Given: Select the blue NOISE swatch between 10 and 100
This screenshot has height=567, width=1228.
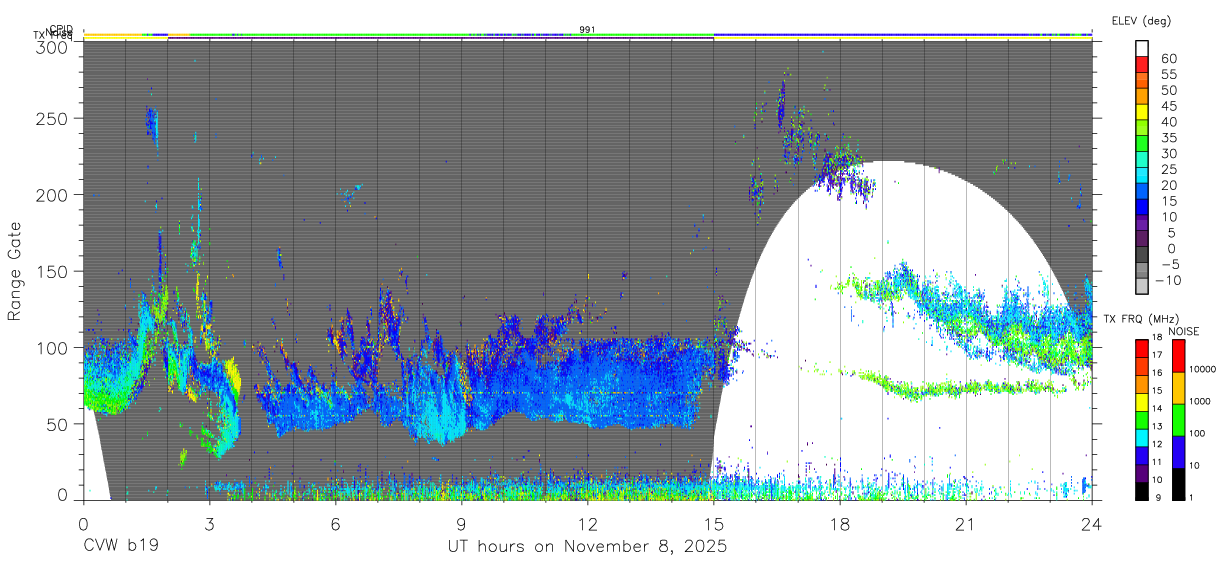Looking at the screenshot, I should (1177, 451).
